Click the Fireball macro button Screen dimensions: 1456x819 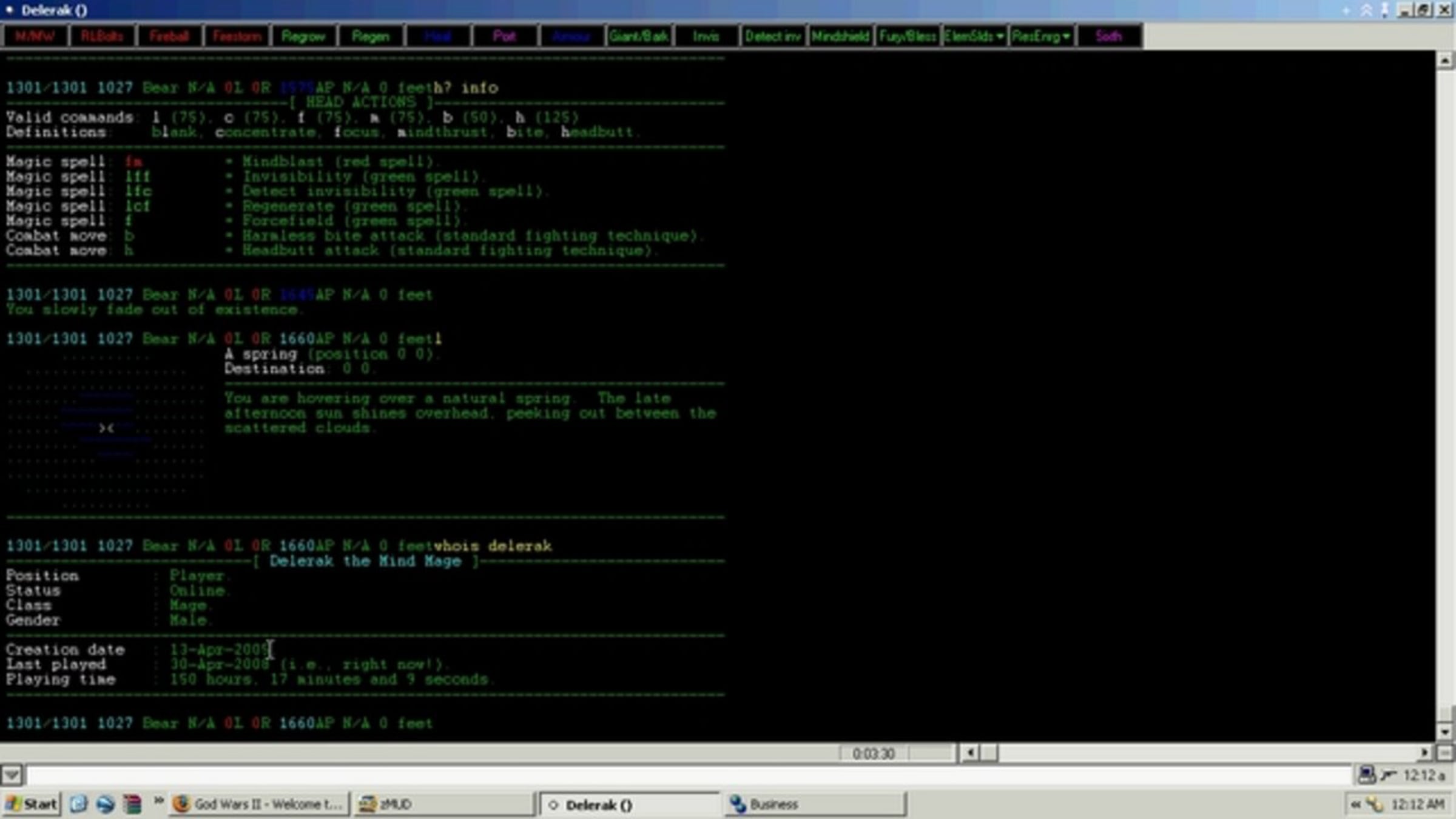[169, 36]
